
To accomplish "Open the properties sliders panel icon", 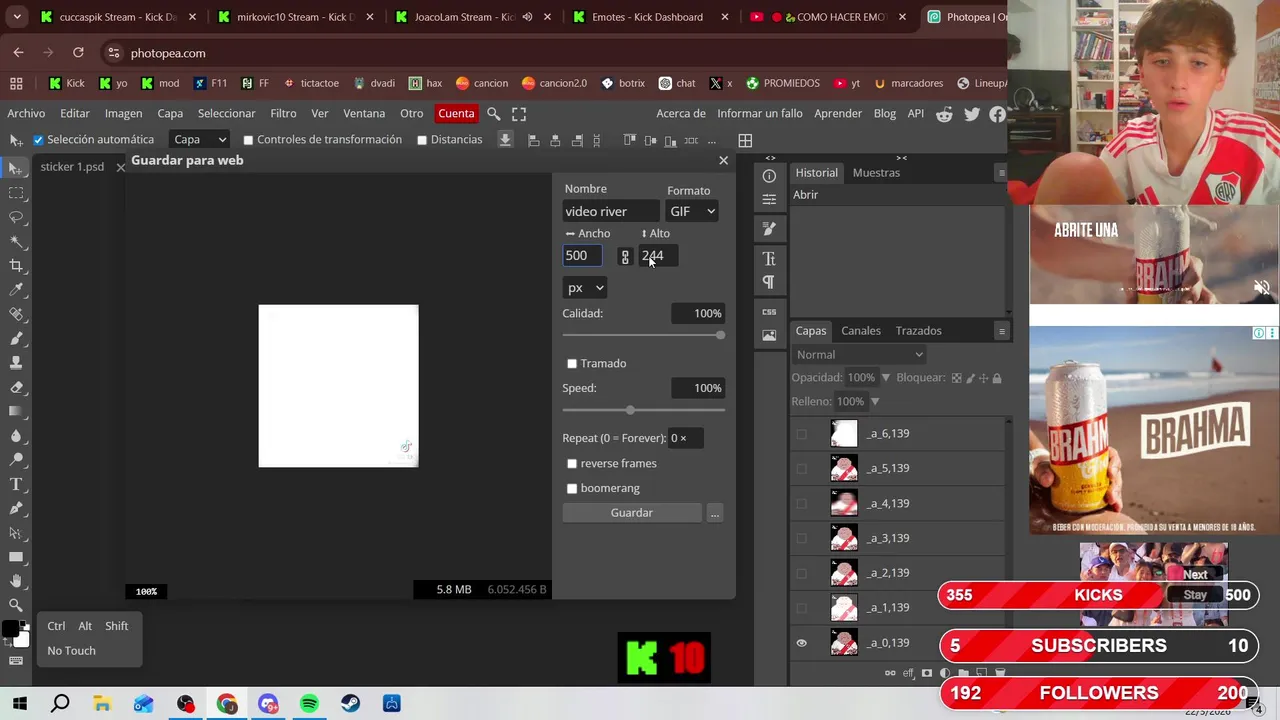I will tap(769, 200).
